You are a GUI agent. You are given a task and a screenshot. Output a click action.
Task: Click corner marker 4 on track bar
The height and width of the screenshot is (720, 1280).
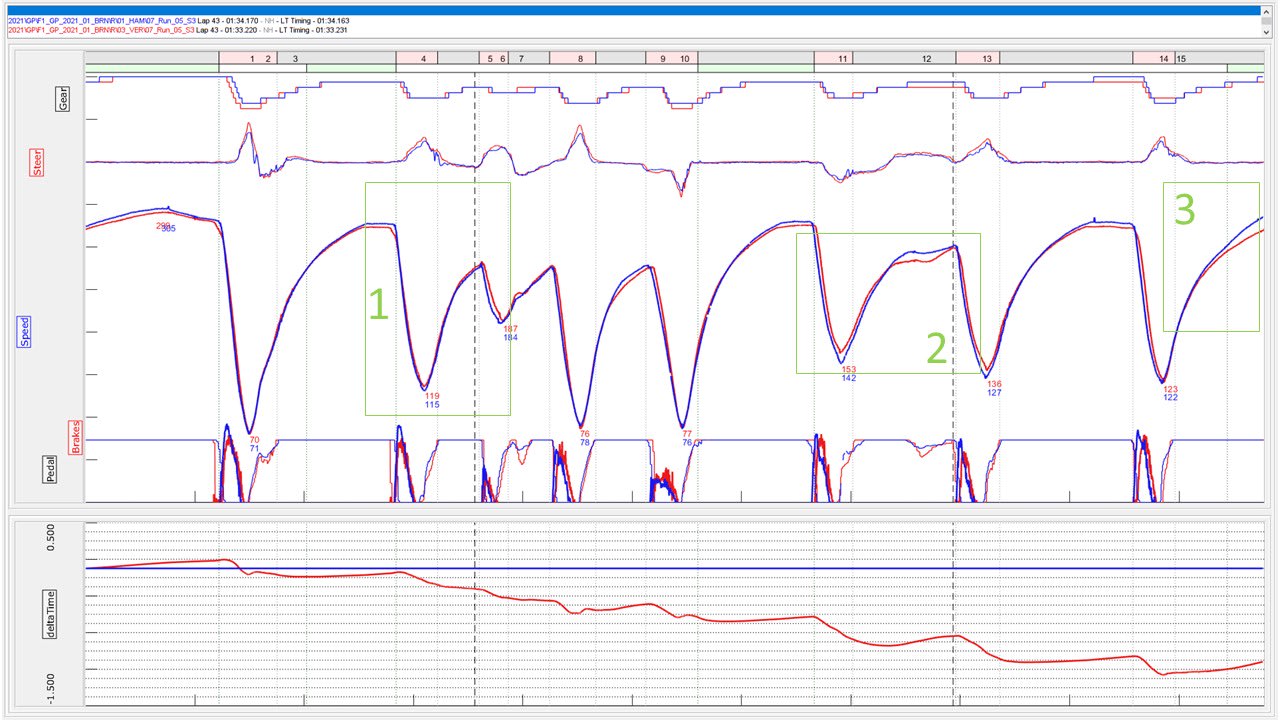click(424, 59)
